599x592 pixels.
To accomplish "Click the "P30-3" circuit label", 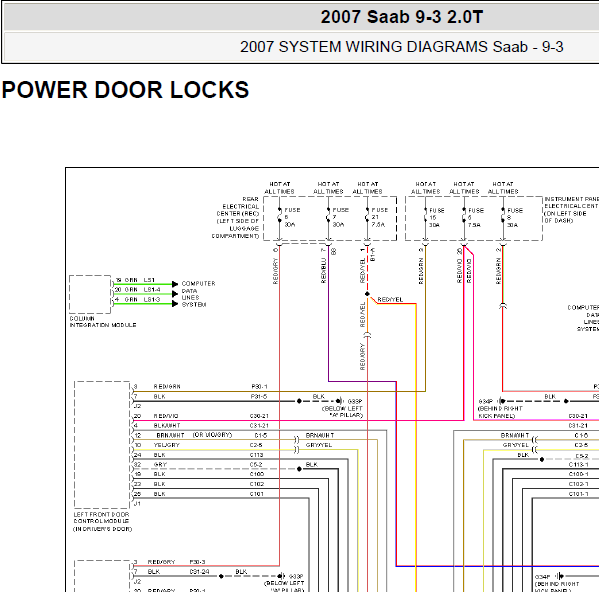I will 198,562.
